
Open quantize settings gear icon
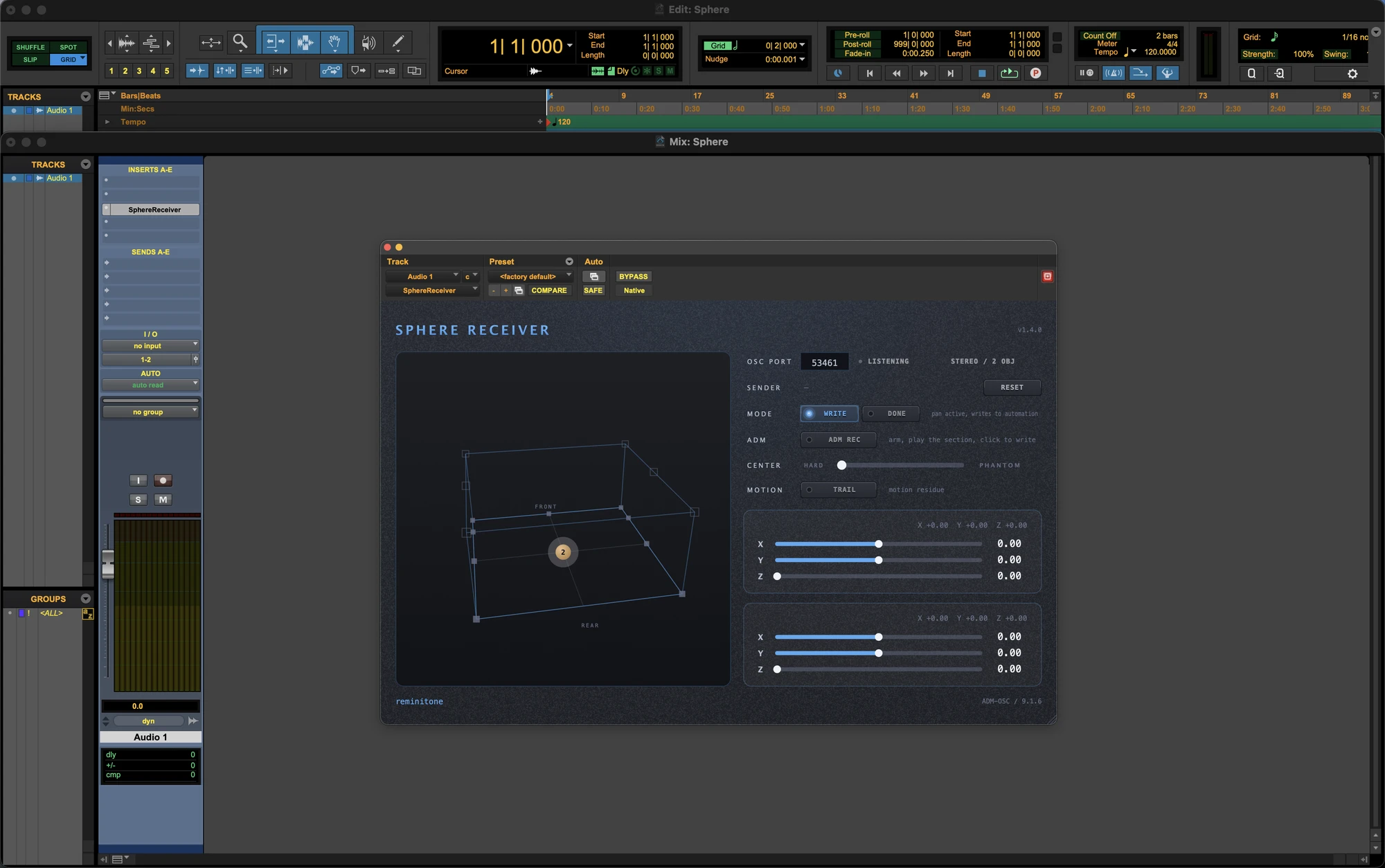pos(1352,73)
